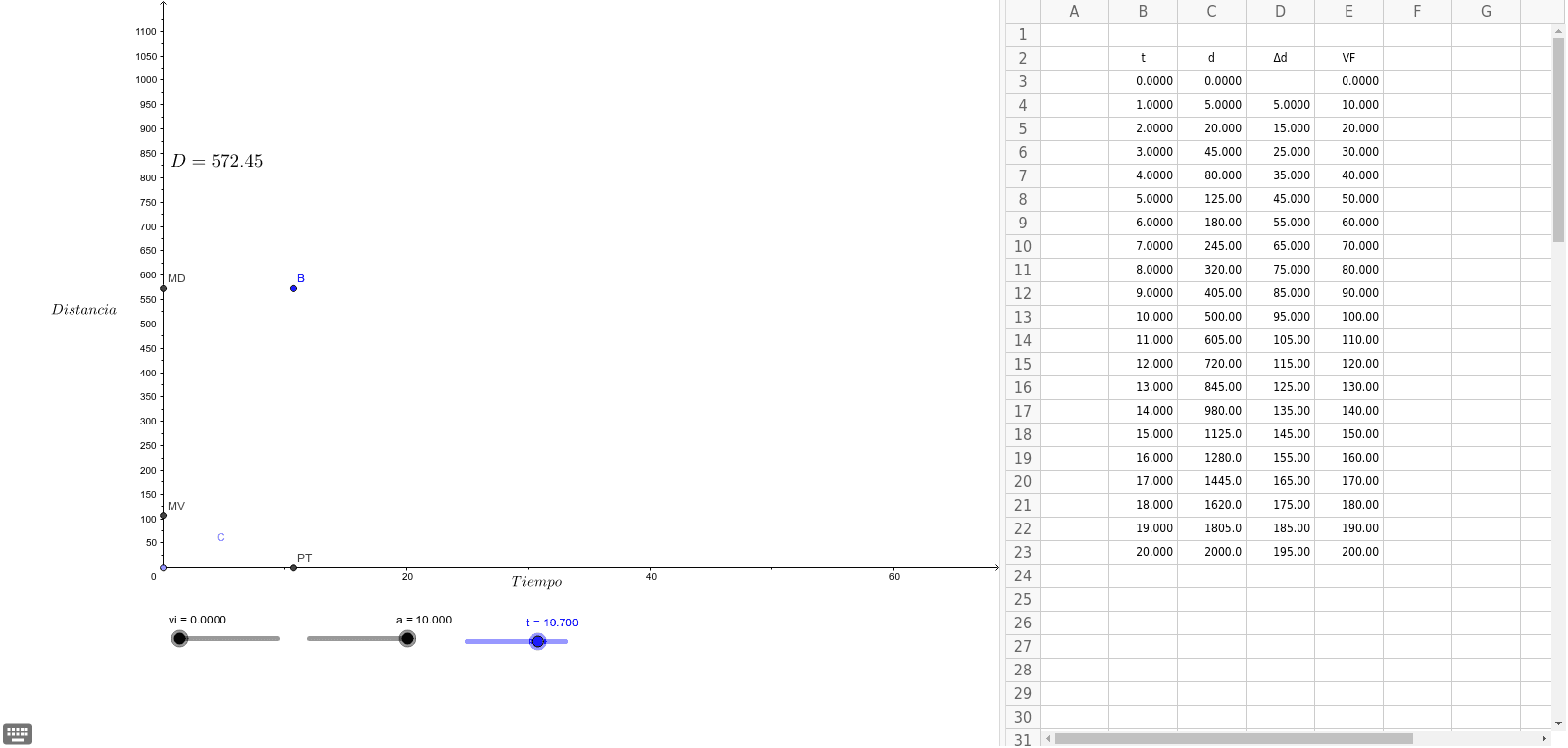The image size is (1568, 748).
Task: Click the 'a = 10.000' slider label
Action: pos(423,620)
